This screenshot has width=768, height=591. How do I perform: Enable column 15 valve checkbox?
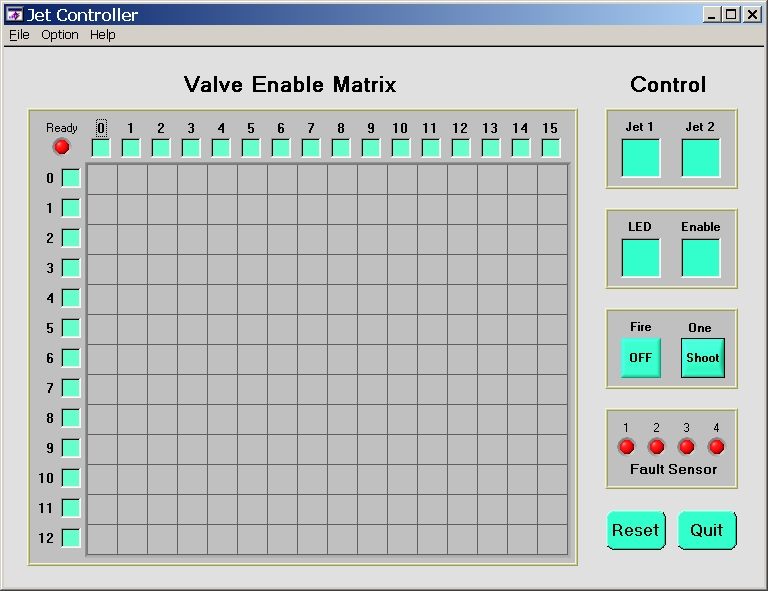click(551, 148)
